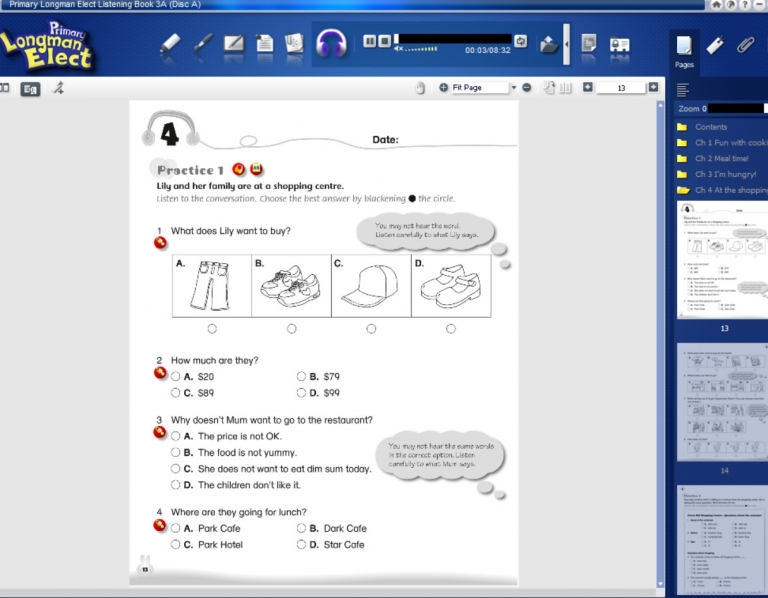Viewport: 768px width, 598px height.
Task: Play audio for question 2
Action: pyautogui.click(x=159, y=374)
